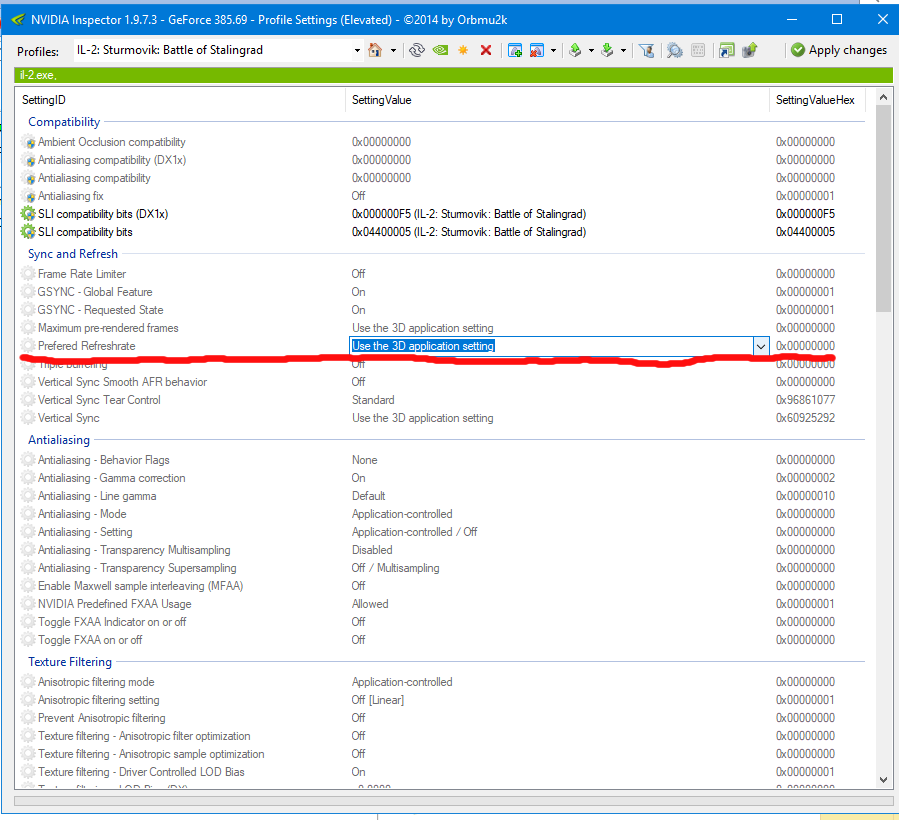Select the Maximum pre-rendered frames setting
This screenshot has height=820, width=899.
(x=440, y=328)
